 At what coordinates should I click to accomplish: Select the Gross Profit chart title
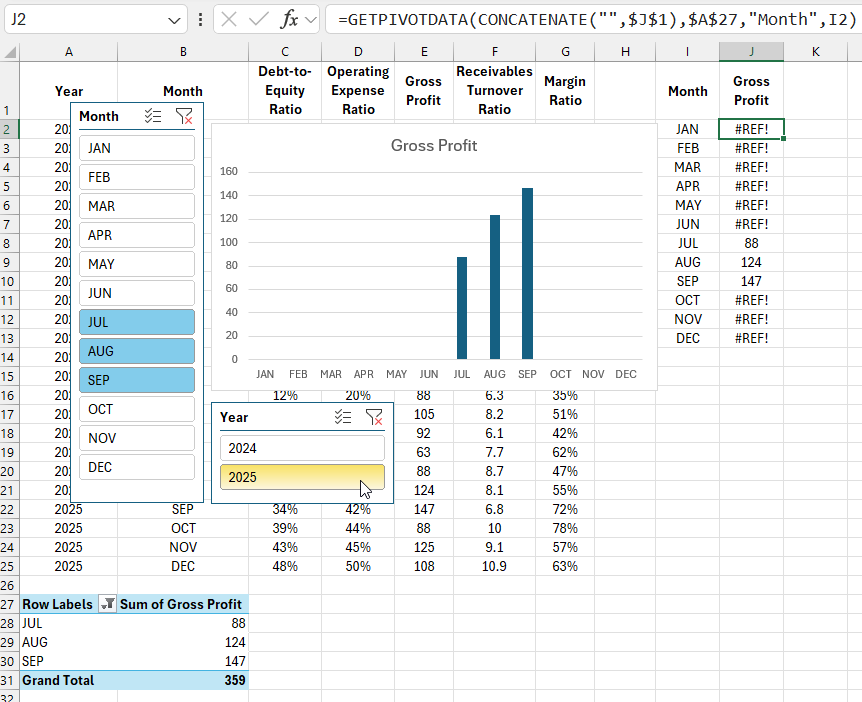point(433,145)
